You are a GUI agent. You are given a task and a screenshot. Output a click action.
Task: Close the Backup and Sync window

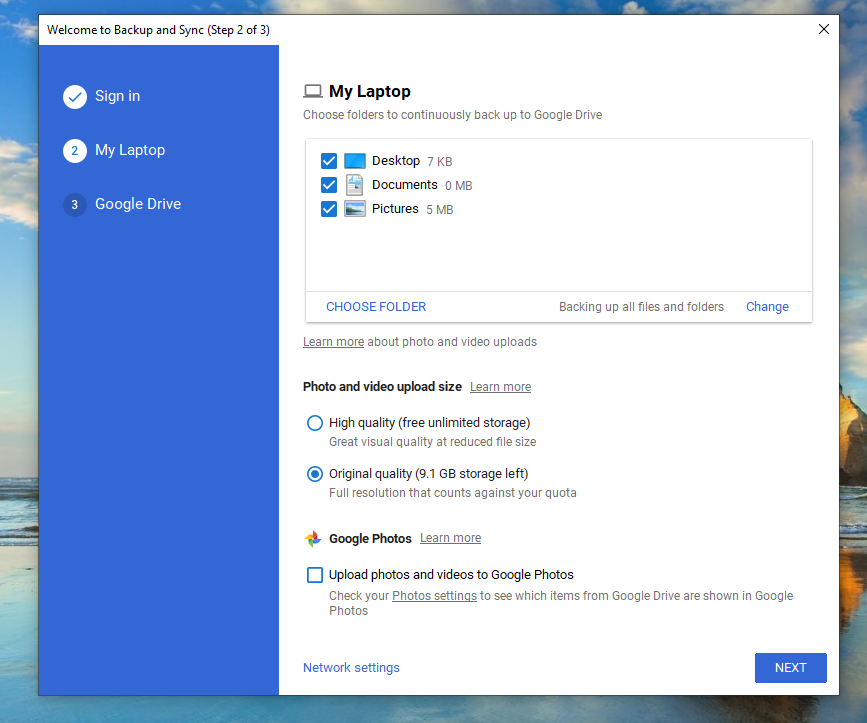824,29
